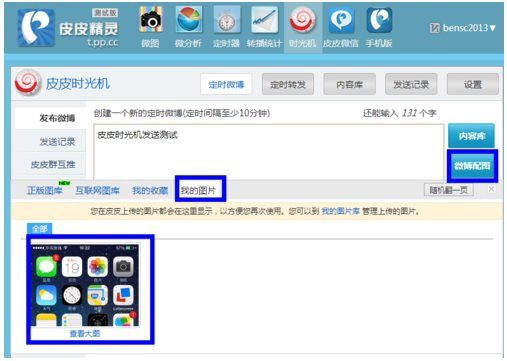The image size is (507, 361).
Task: Close the image picker panel
Action: (x=491, y=189)
